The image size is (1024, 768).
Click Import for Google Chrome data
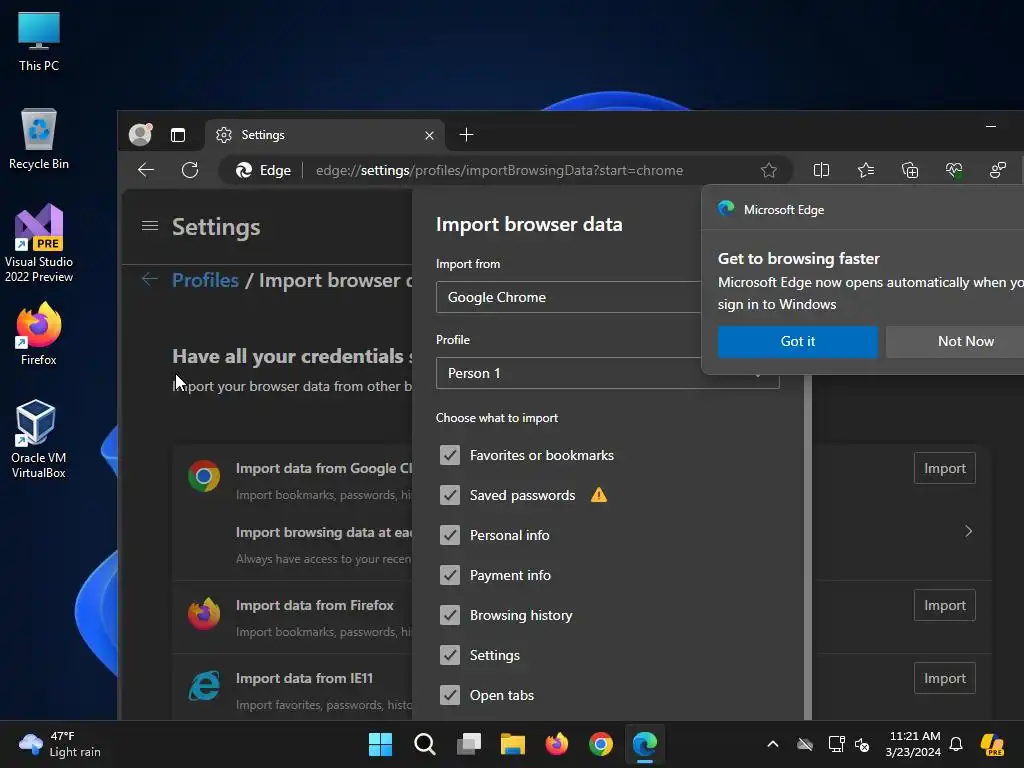coord(944,468)
